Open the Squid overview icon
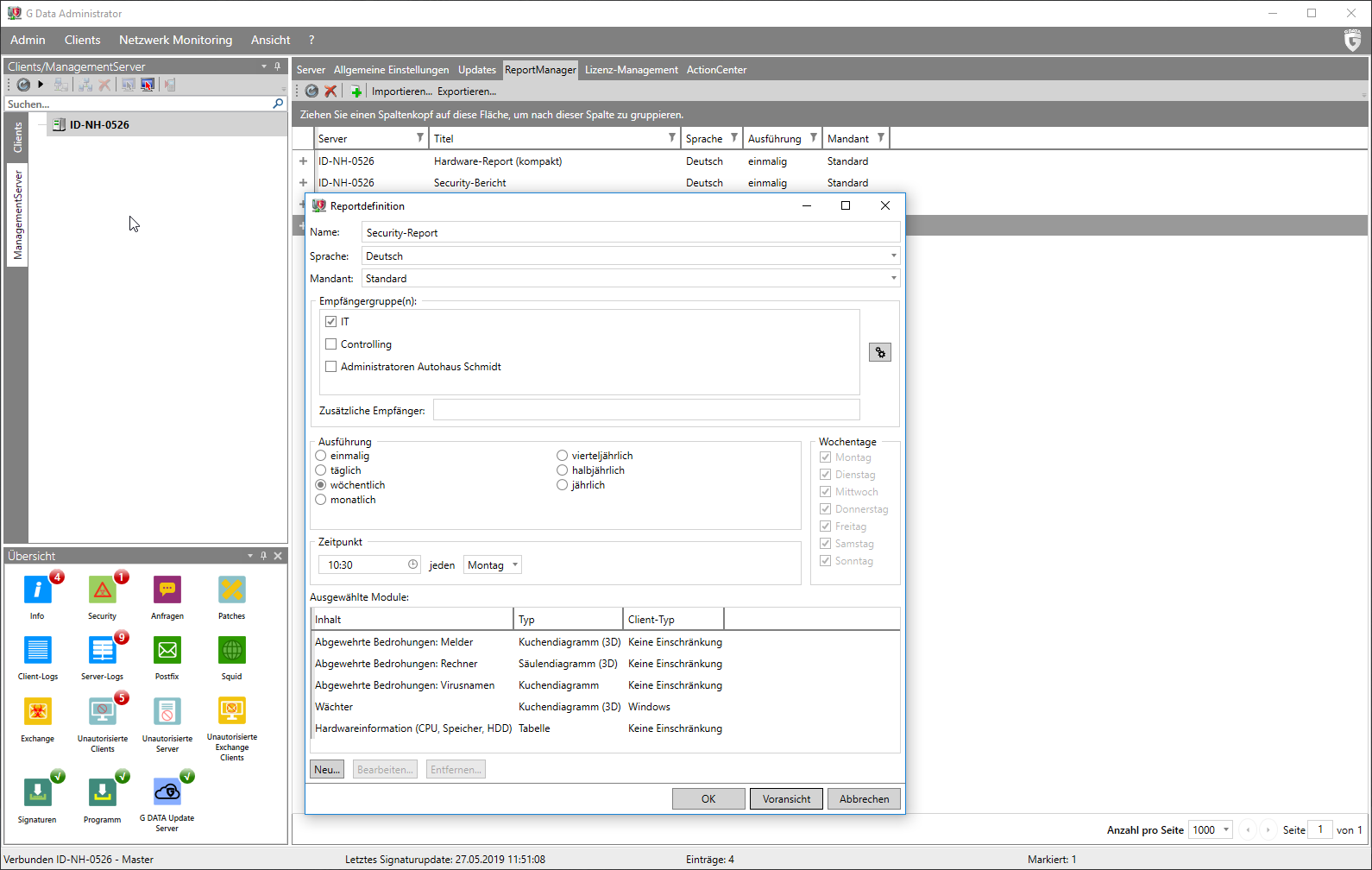The width and height of the screenshot is (1372, 870). [232, 651]
